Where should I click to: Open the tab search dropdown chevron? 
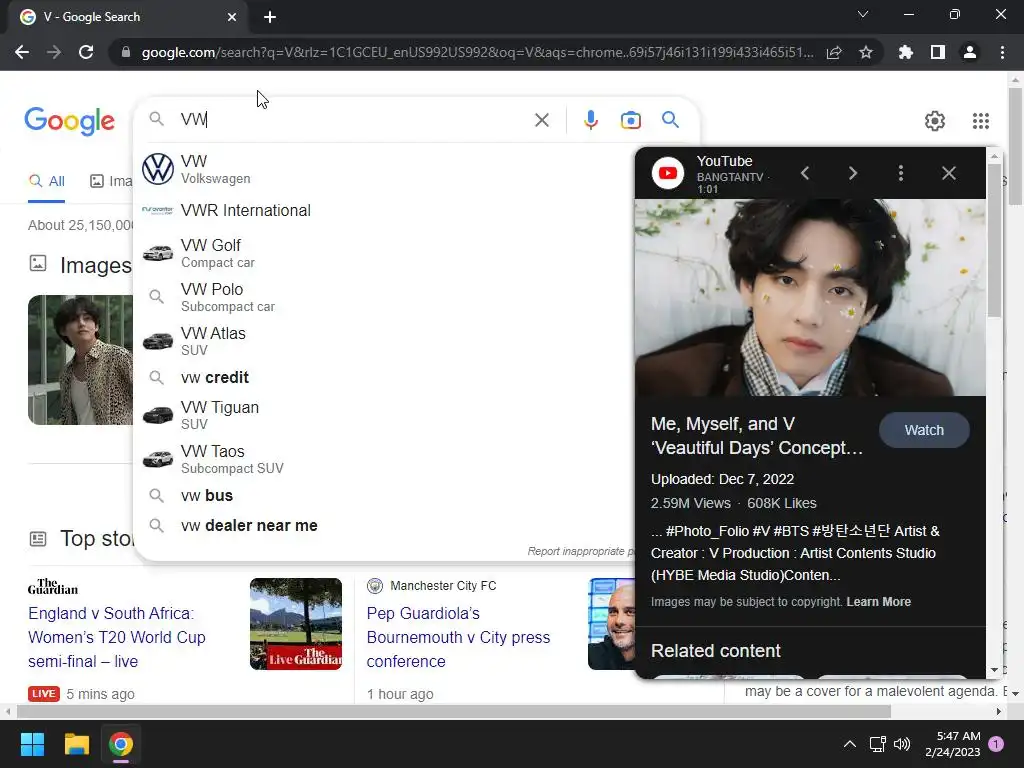(x=863, y=14)
